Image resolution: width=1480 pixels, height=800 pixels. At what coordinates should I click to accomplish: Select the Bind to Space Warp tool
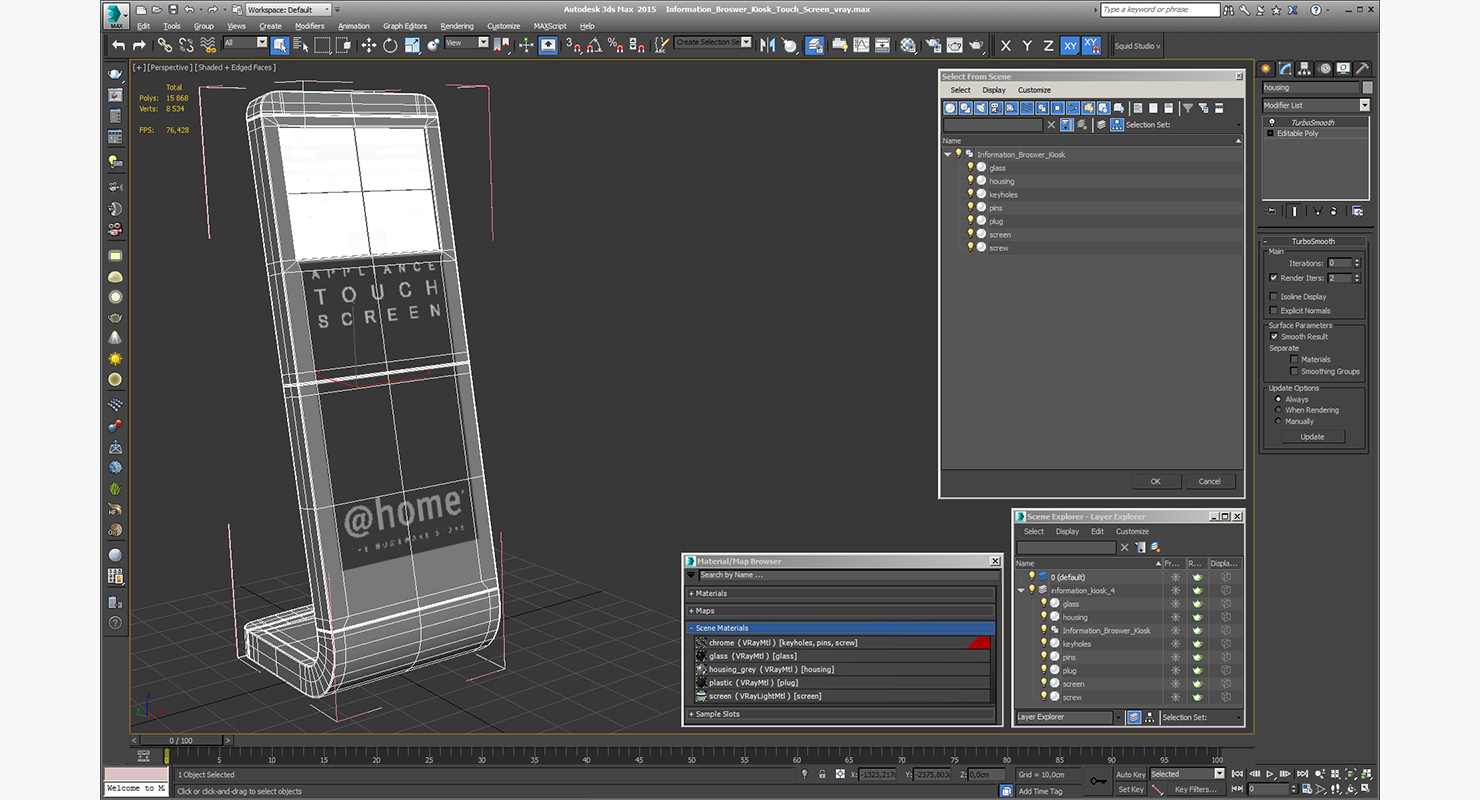tap(208, 45)
